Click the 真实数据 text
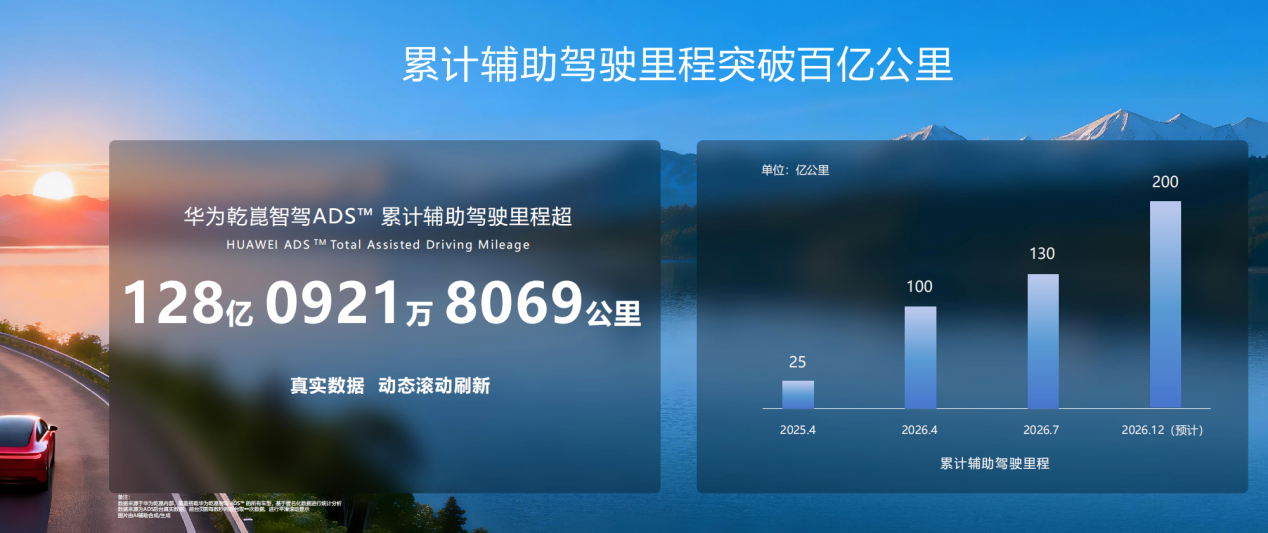Image resolution: width=1268 pixels, height=533 pixels. 327,386
